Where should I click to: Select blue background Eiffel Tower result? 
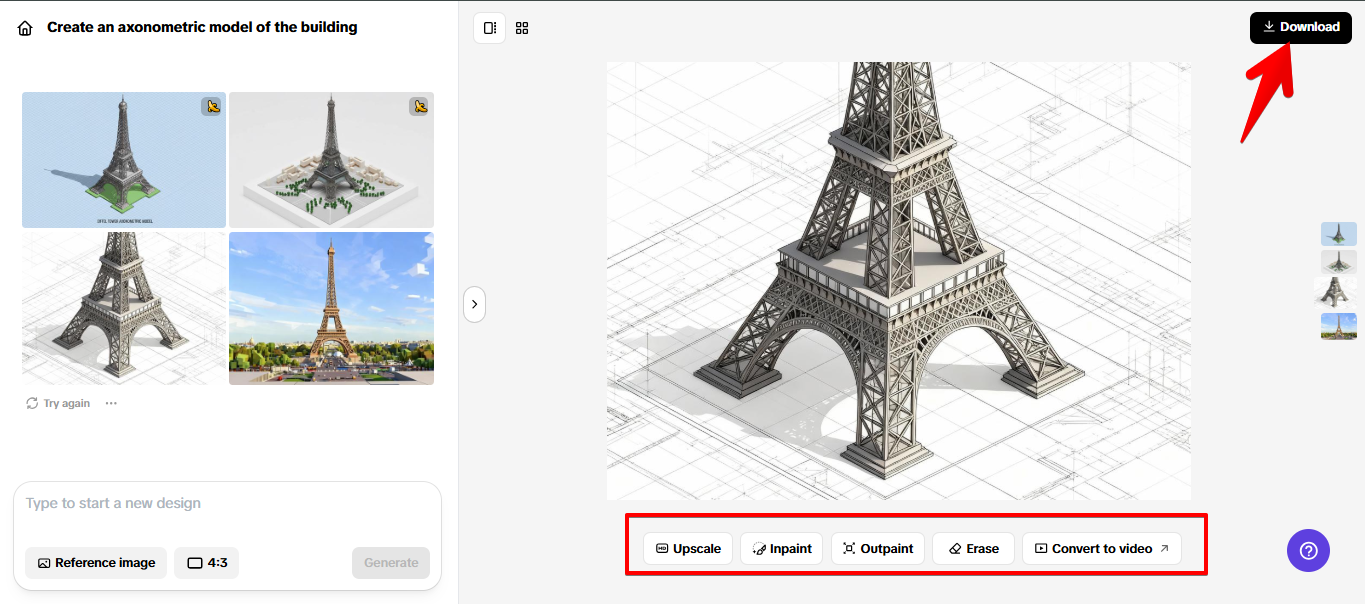click(x=123, y=160)
